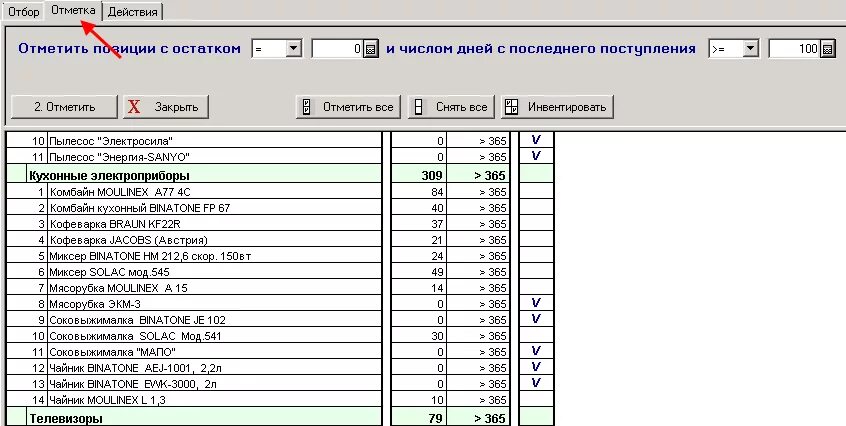Unmark the Мясорубка ЭКМ-3 row
The height and width of the screenshot is (426, 846).
pos(536,303)
